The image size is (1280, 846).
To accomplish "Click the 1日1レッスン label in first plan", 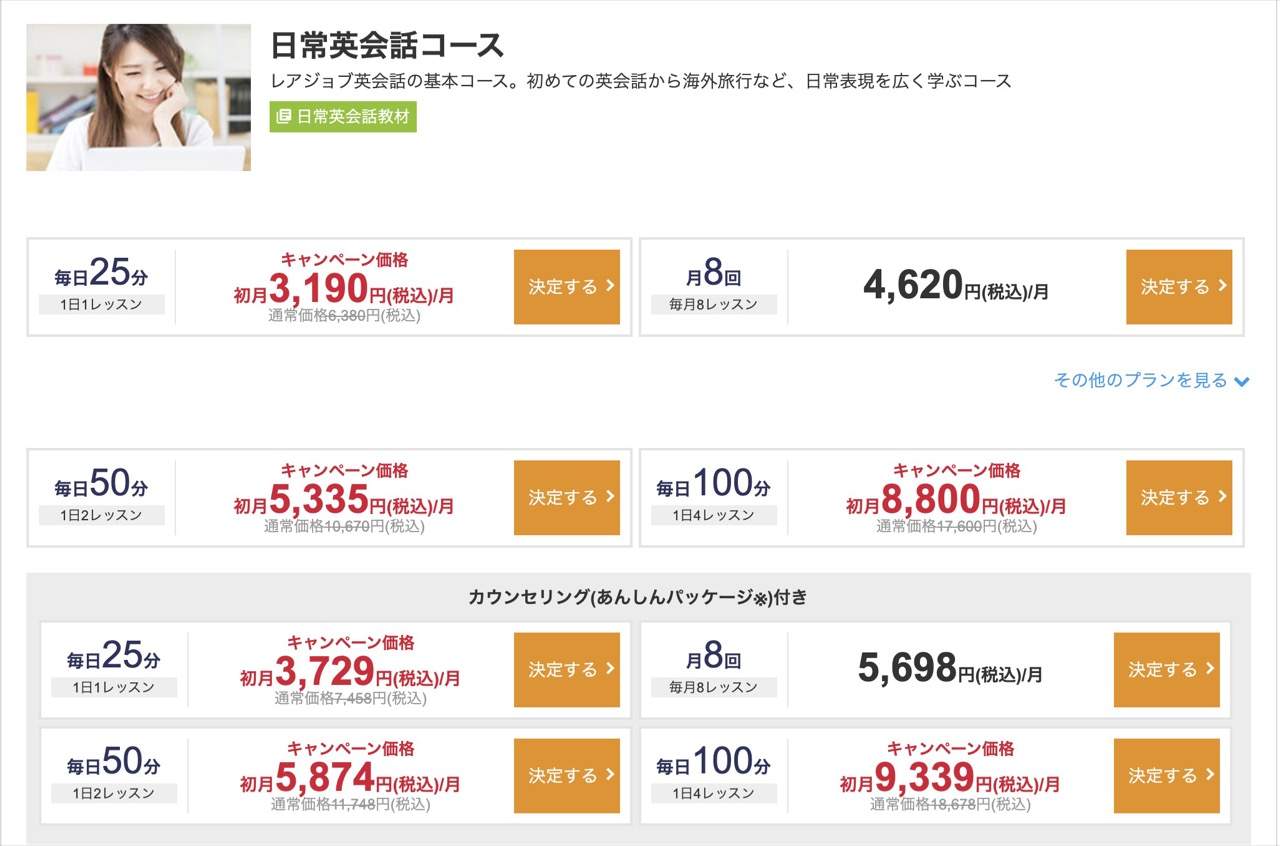I will [x=101, y=304].
